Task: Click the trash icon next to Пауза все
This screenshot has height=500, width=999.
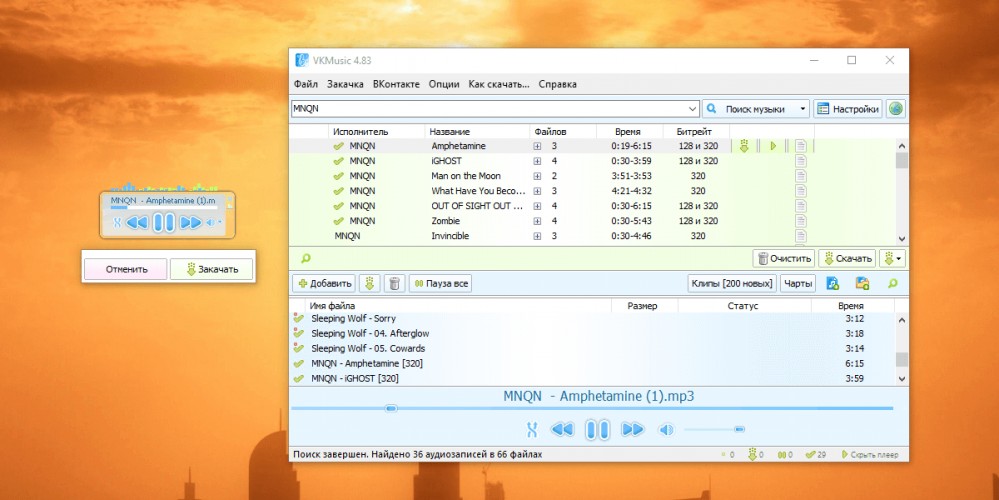Action: tap(394, 283)
